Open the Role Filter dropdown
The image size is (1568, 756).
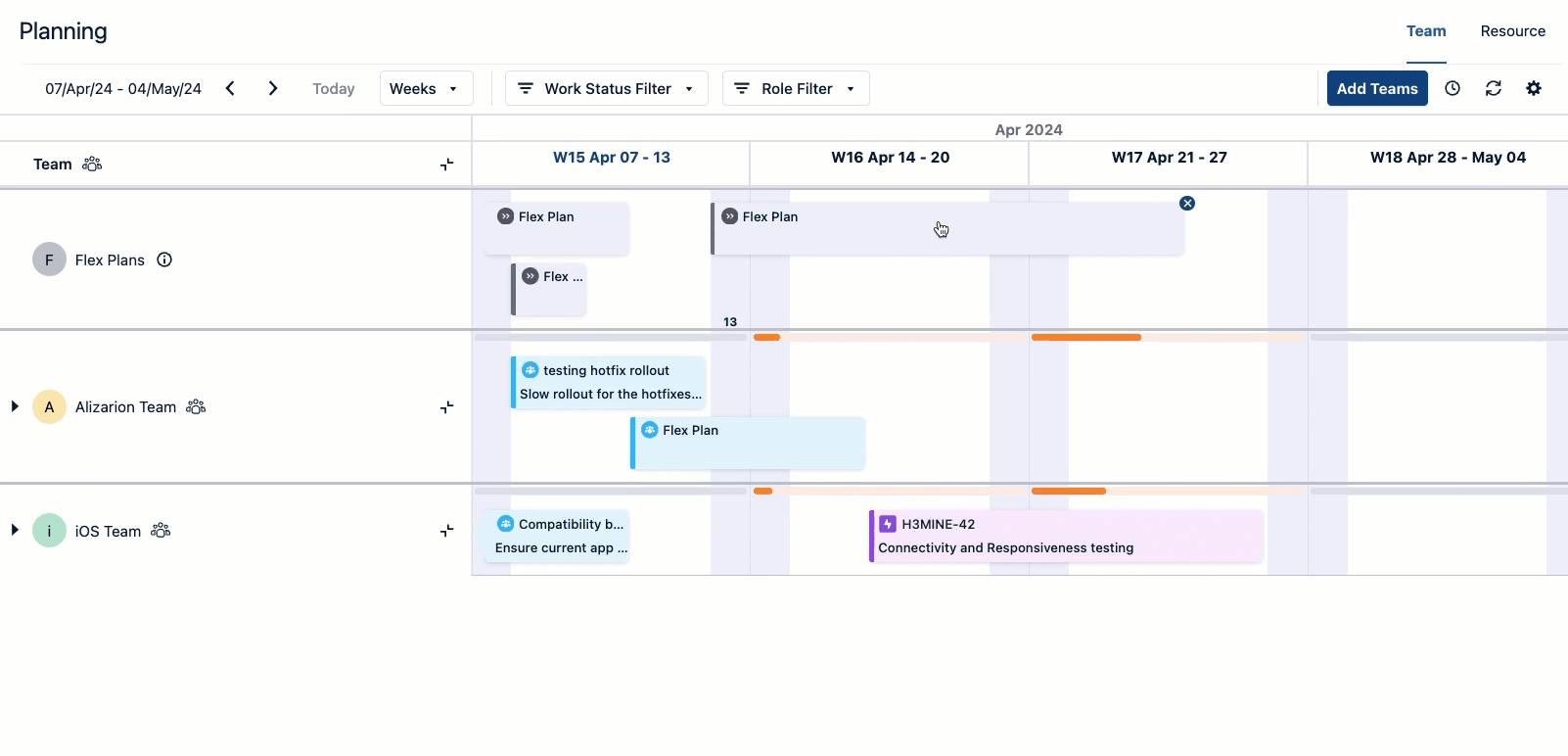pos(796,88)
